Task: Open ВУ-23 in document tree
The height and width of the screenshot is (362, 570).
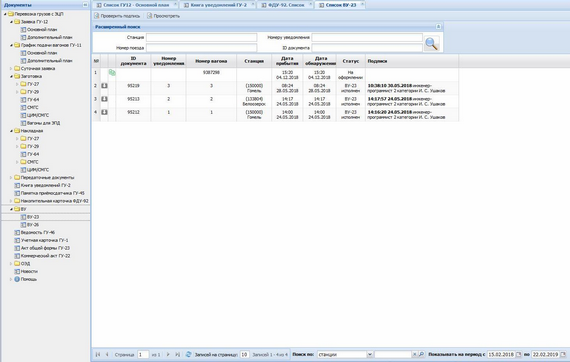Action: click(33, 217)
